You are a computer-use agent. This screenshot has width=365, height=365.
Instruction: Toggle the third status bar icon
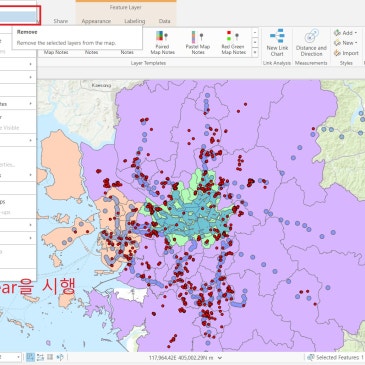click(x=50, y=357)
